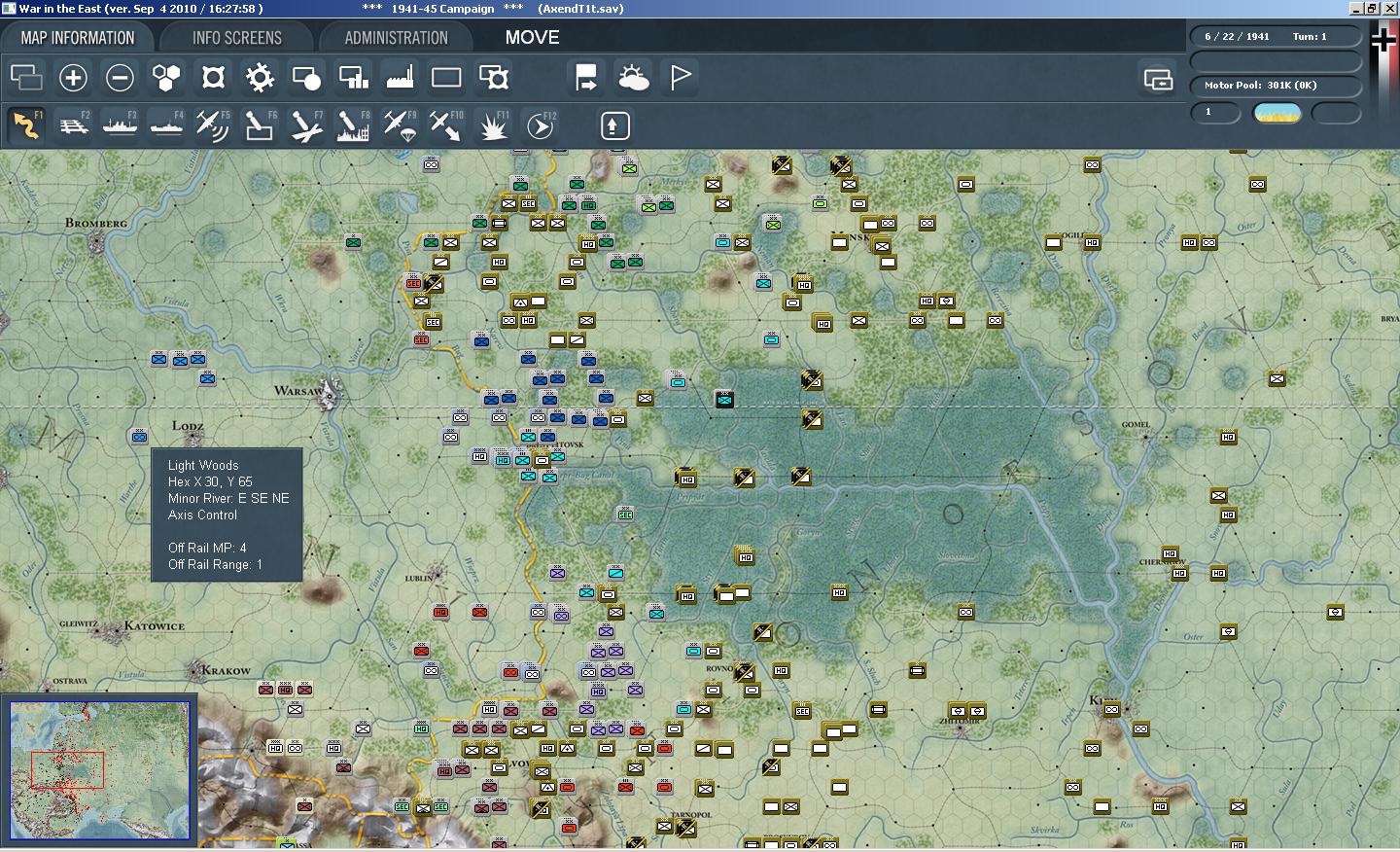Click the blue and yellow weather swatch
The width and height of the screenshot is (1400, 852).
pyautogui.click(x=1277, y=113)
